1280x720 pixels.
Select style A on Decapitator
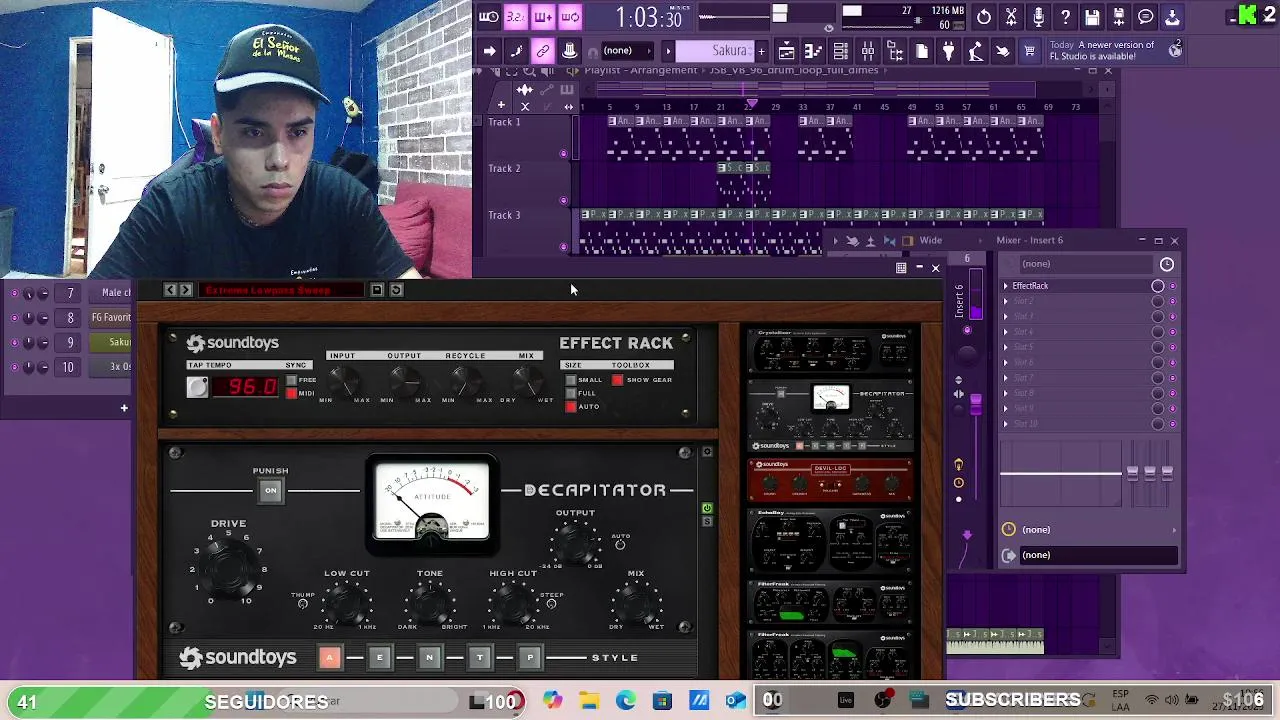coord(329,657)
